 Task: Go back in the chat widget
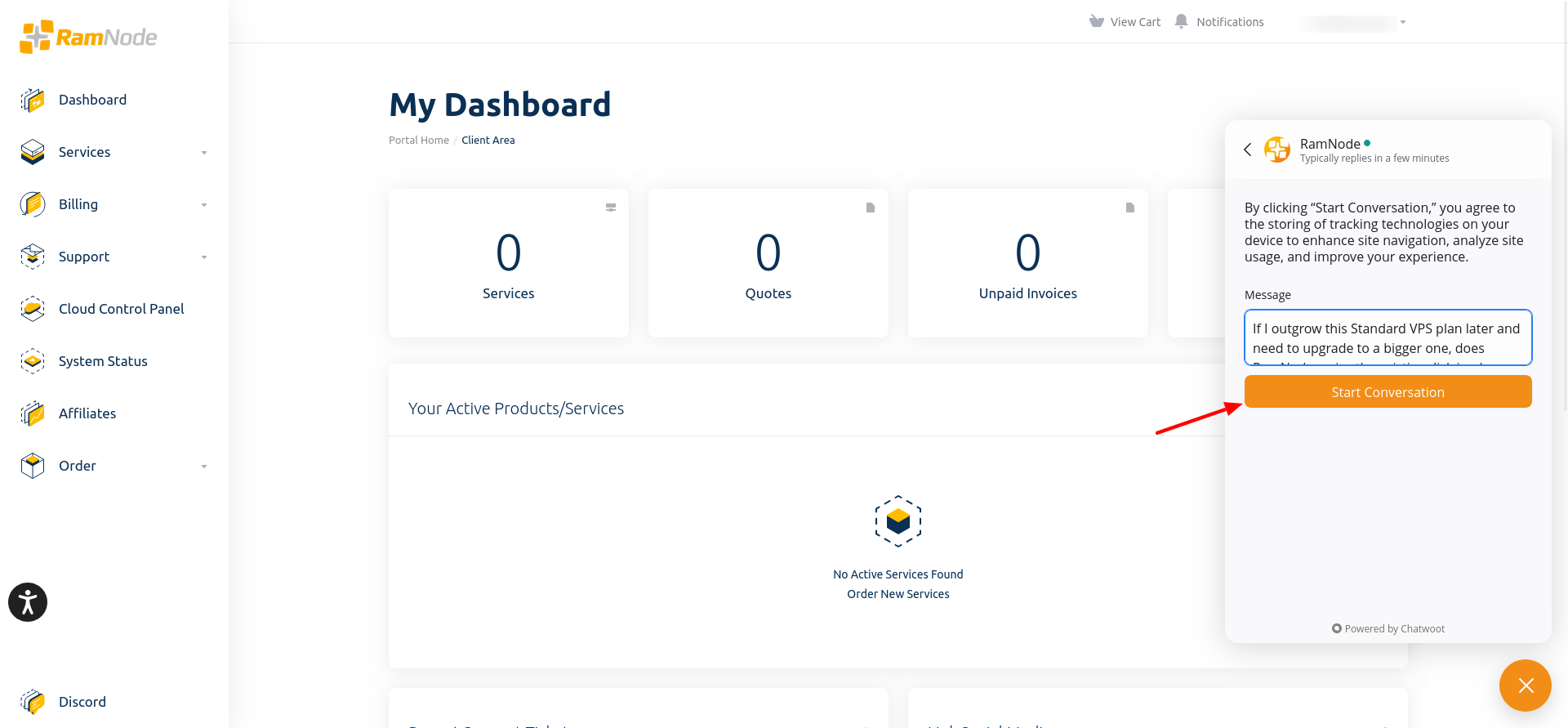coord(1247,150)
